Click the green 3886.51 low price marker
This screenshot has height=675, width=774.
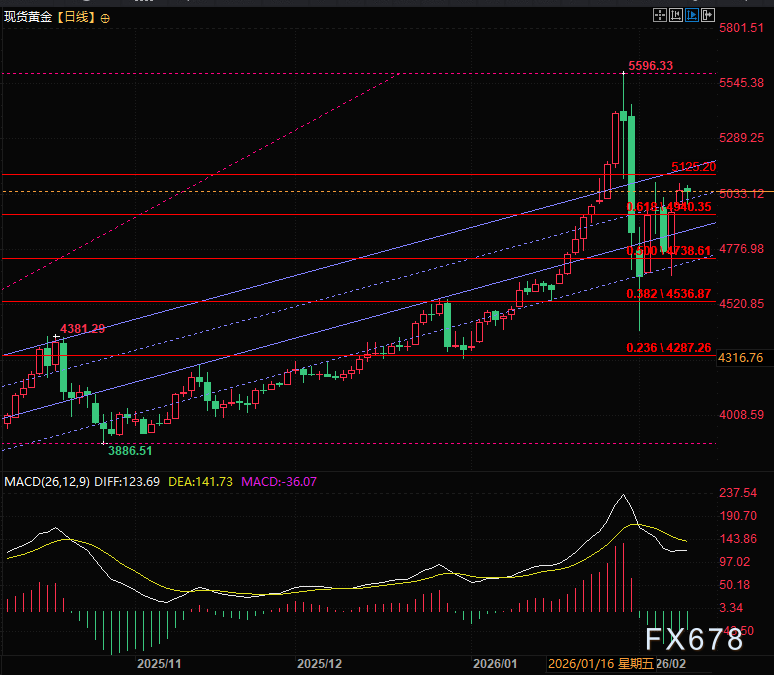130,451
